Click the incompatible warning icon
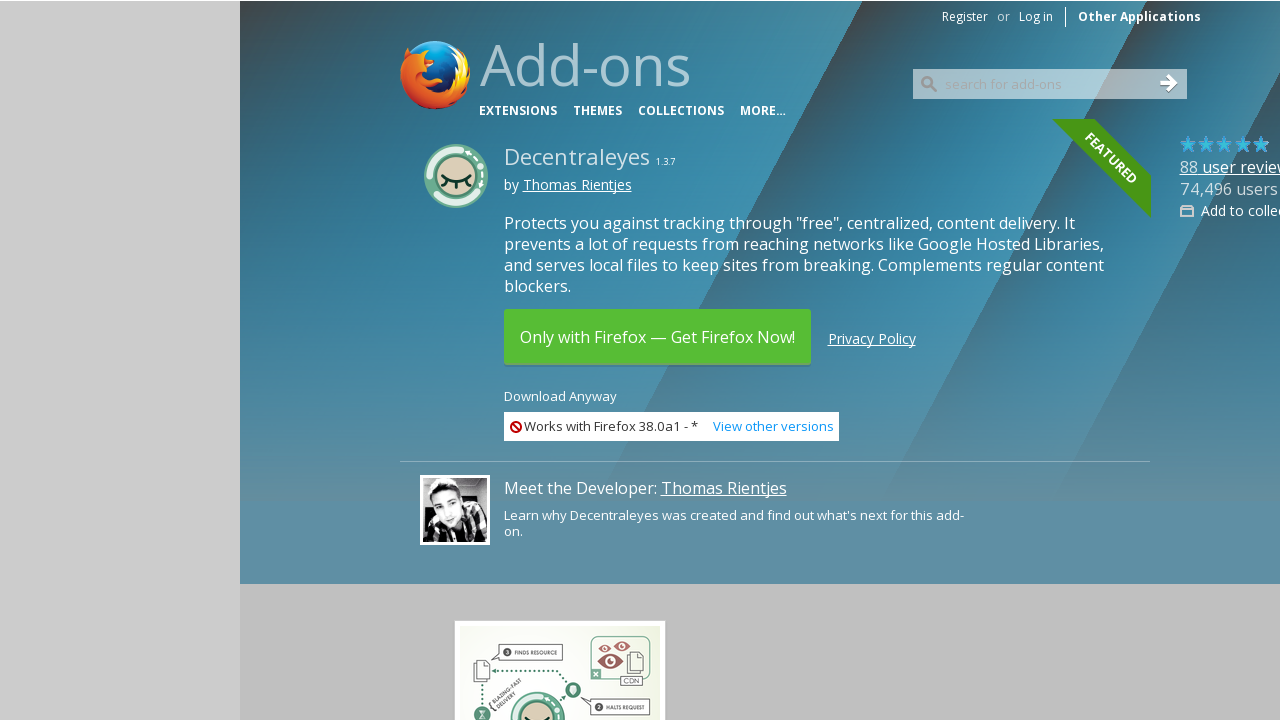 pyautogui.click(x=516, y=427)
